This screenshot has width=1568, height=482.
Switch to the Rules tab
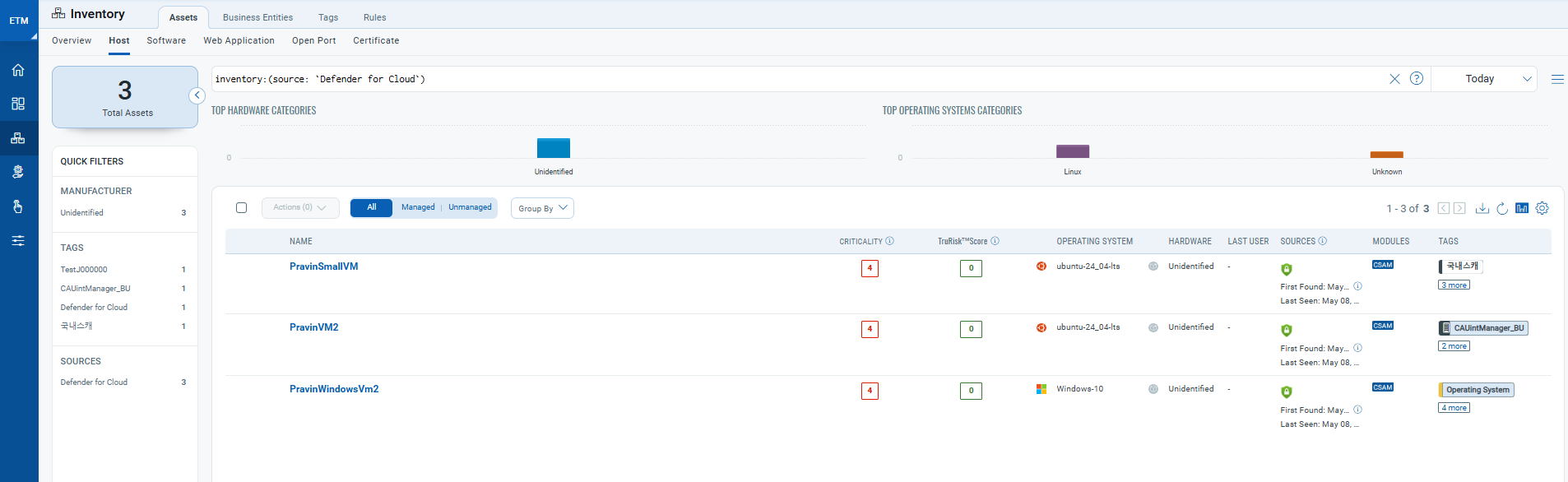[374, 17]
